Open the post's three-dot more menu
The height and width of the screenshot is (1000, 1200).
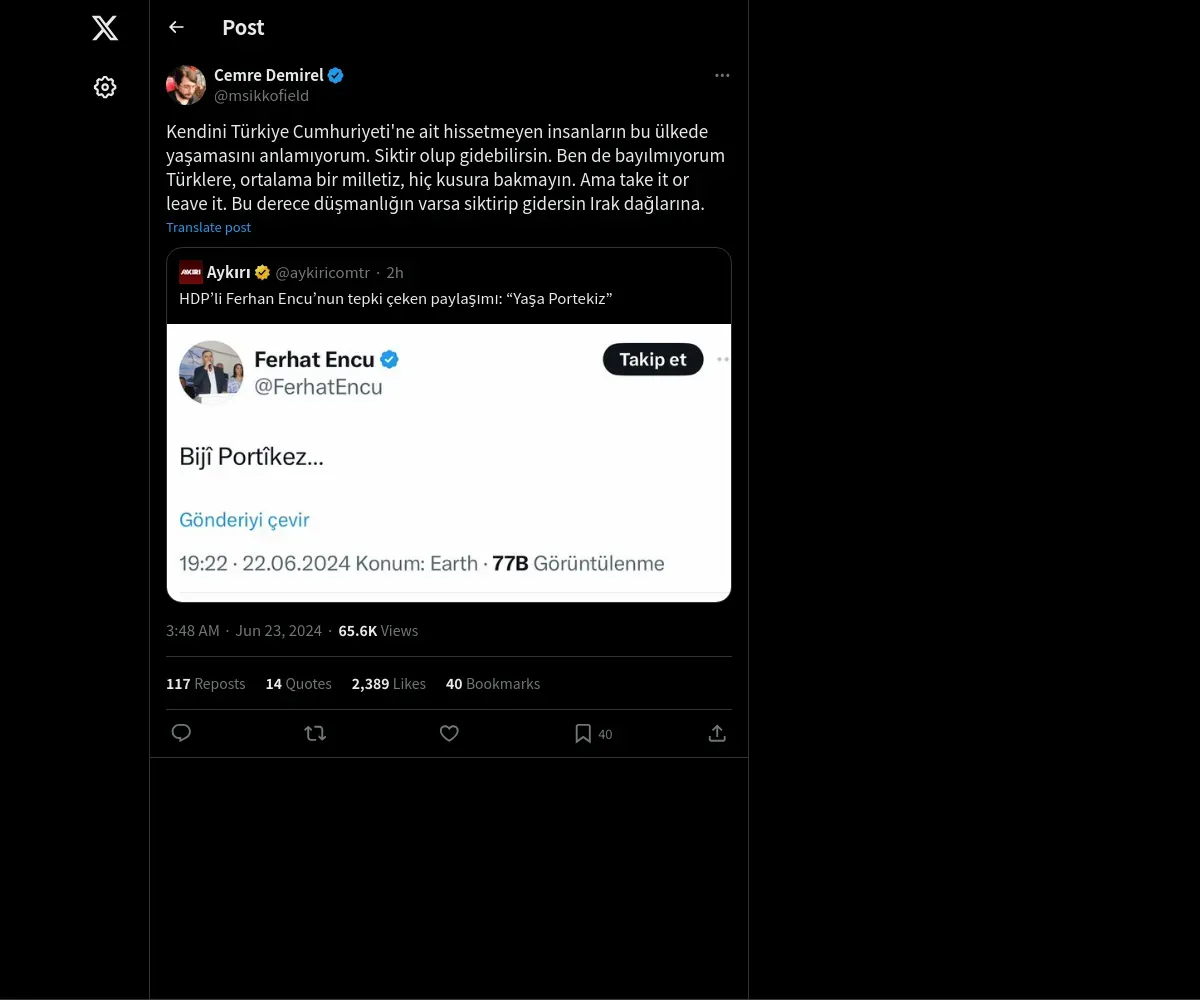[x=722, y=76]
